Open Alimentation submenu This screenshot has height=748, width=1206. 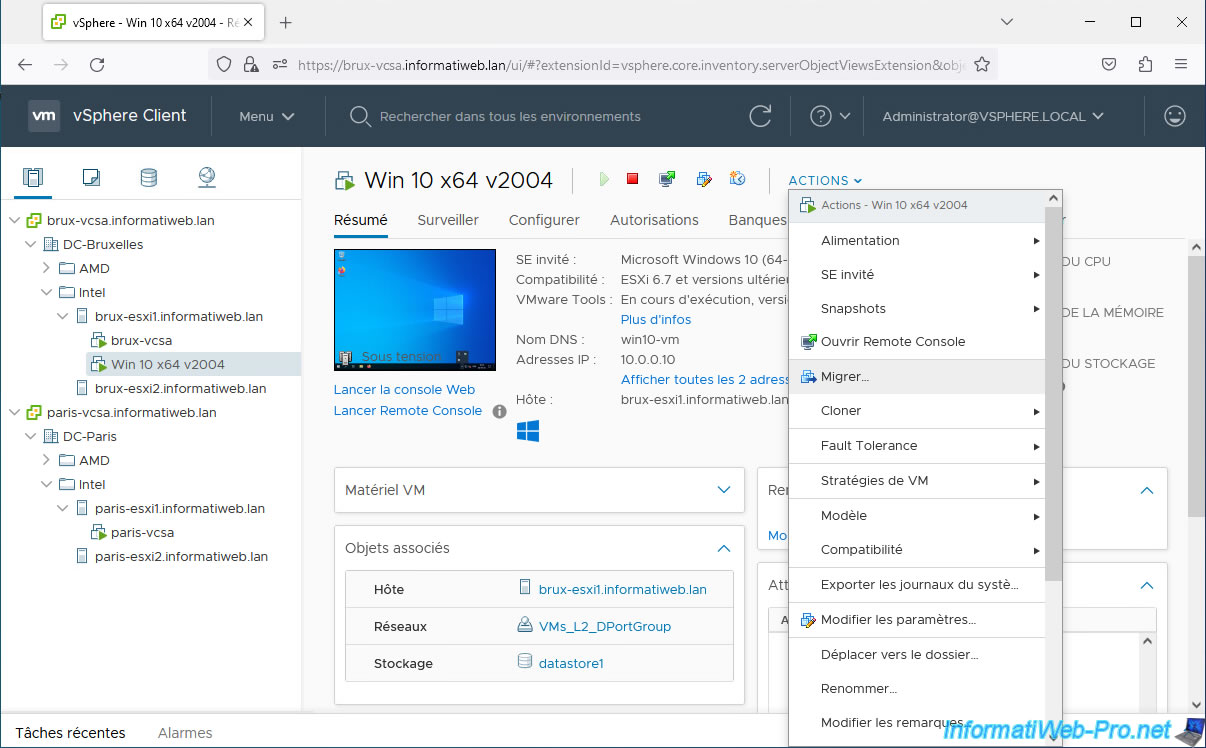[x=918, y=240]
